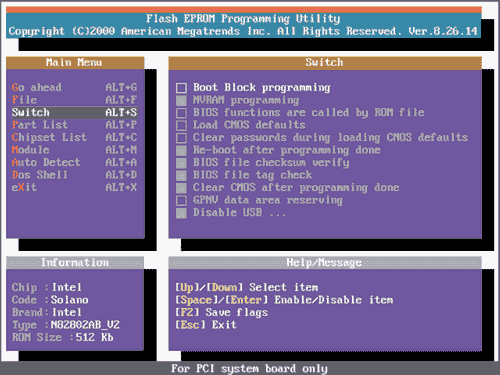This screenshot has width=500, height=375.
Task: Click the Flash EPROM Programming Utility title
Action: (243, 19)
